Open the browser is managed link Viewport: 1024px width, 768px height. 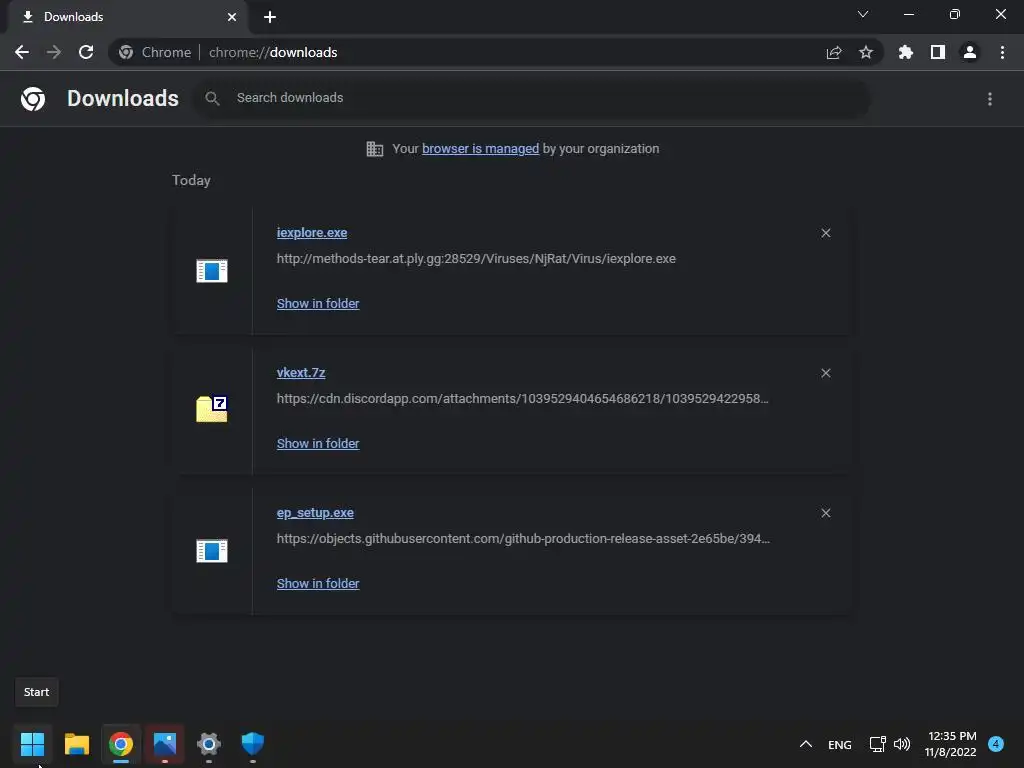tap(481, 149)
